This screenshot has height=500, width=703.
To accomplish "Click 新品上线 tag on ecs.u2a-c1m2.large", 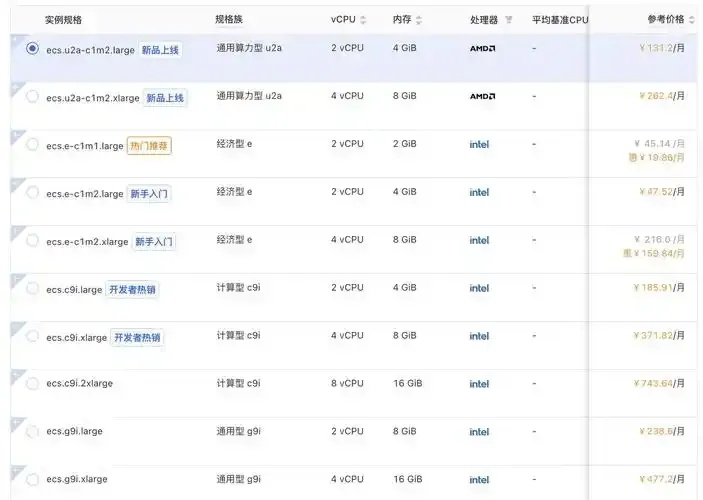I will pos(160,50).
